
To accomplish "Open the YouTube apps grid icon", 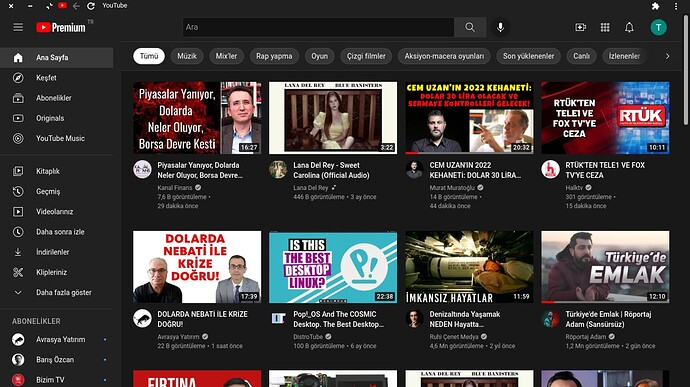I will tap(605, 27).
